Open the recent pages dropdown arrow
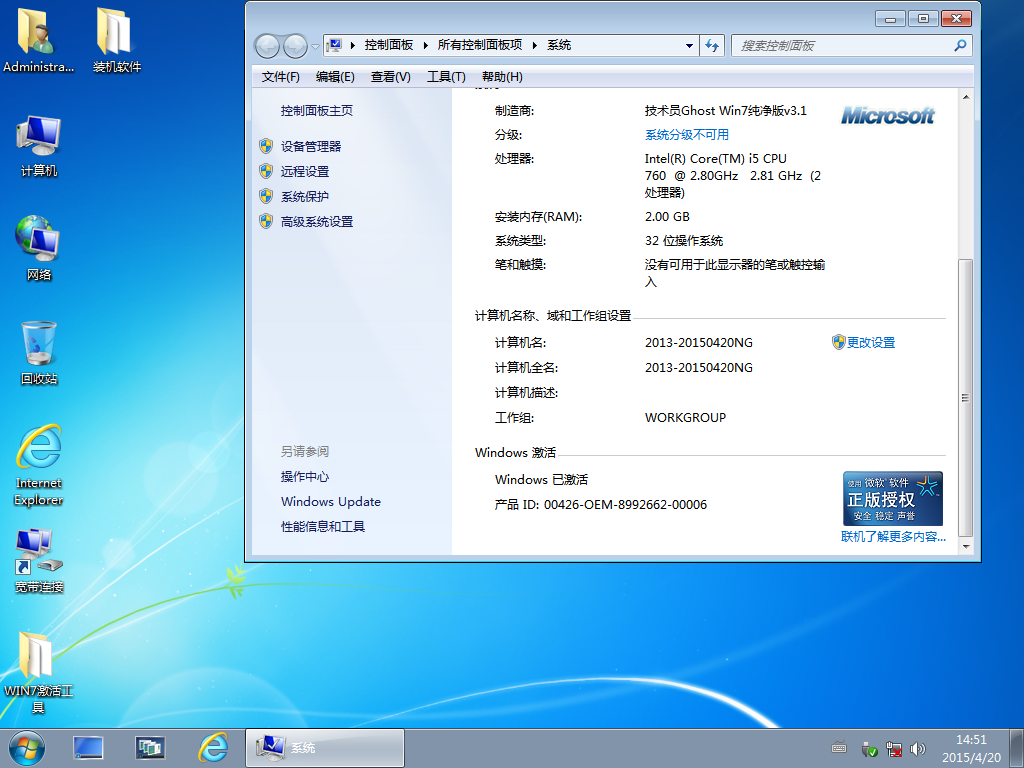The image size is (1024, 768). (x=315, y=46)
